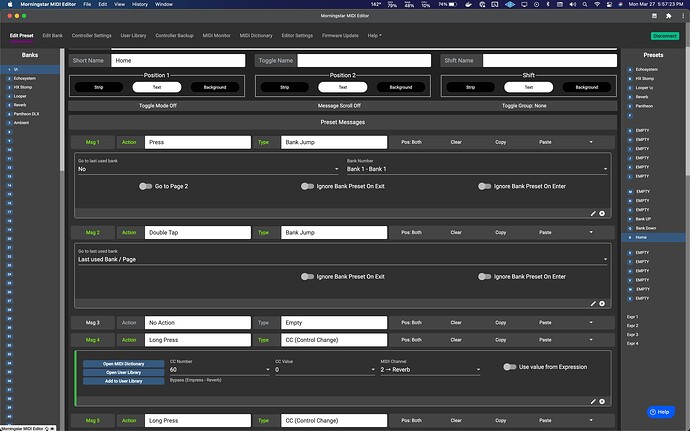Select the unnamed preset F icon

click(x=630, y=115)
